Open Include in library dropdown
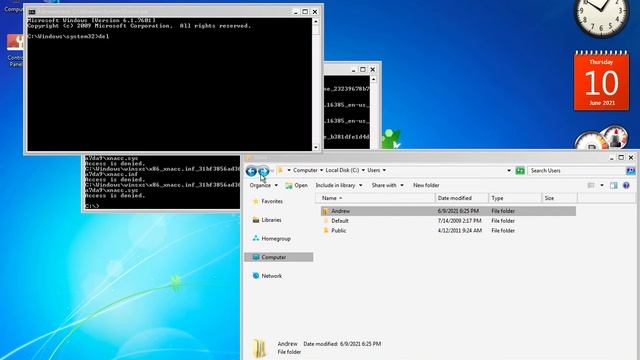Image resolution: width=640 pixels, height=360 pixels. point(339,185)
